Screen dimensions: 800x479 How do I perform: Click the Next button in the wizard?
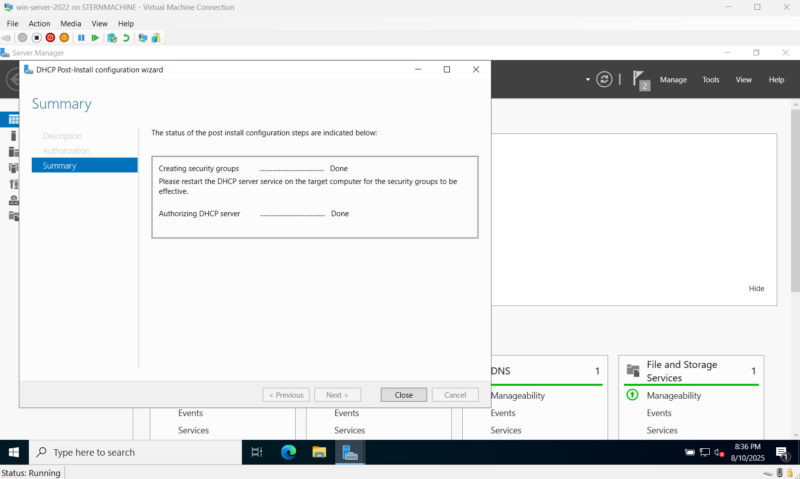coord(337,395)
